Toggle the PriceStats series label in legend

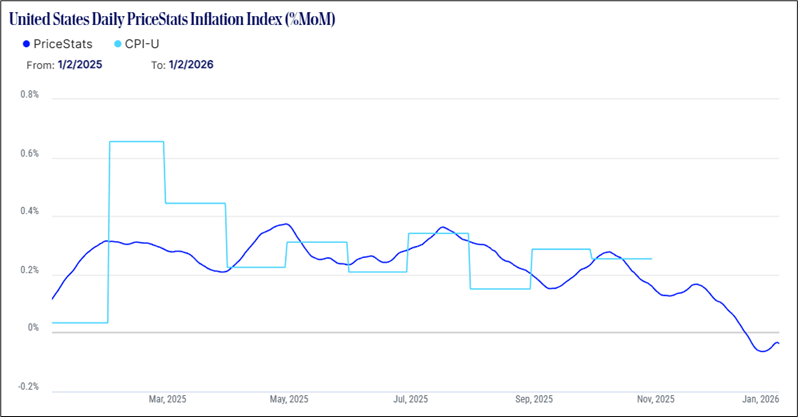click(x=63, y=43)
